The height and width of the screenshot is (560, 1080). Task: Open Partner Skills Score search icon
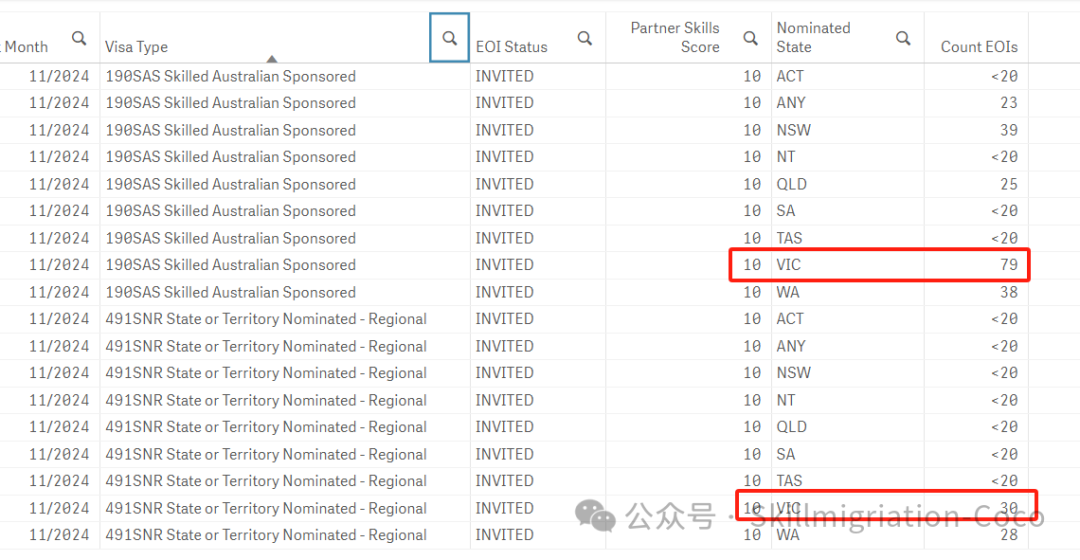[750, 38]
